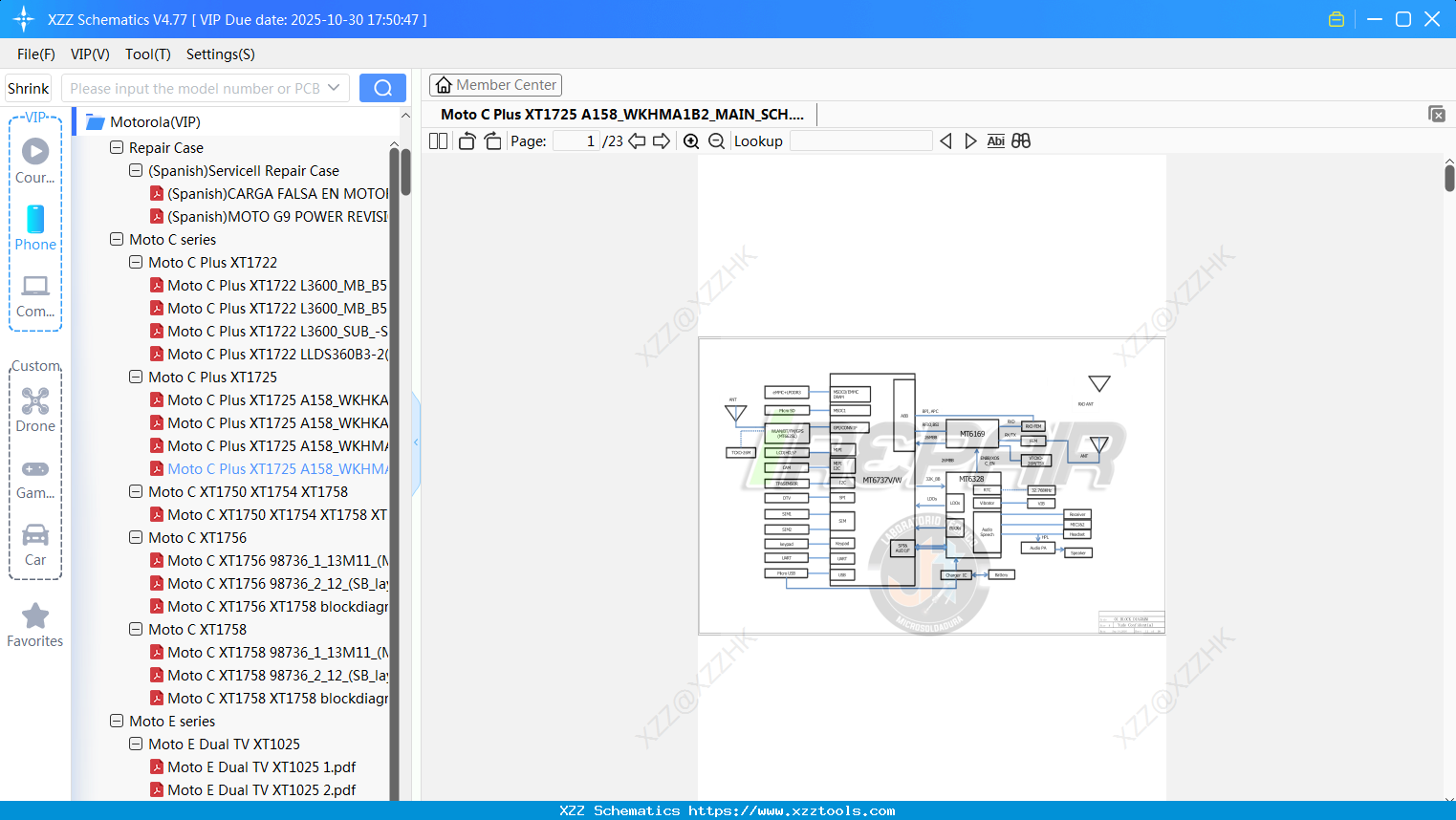Open the Tool(T) menu
1456x820 pixels.
tap(148, 54)
